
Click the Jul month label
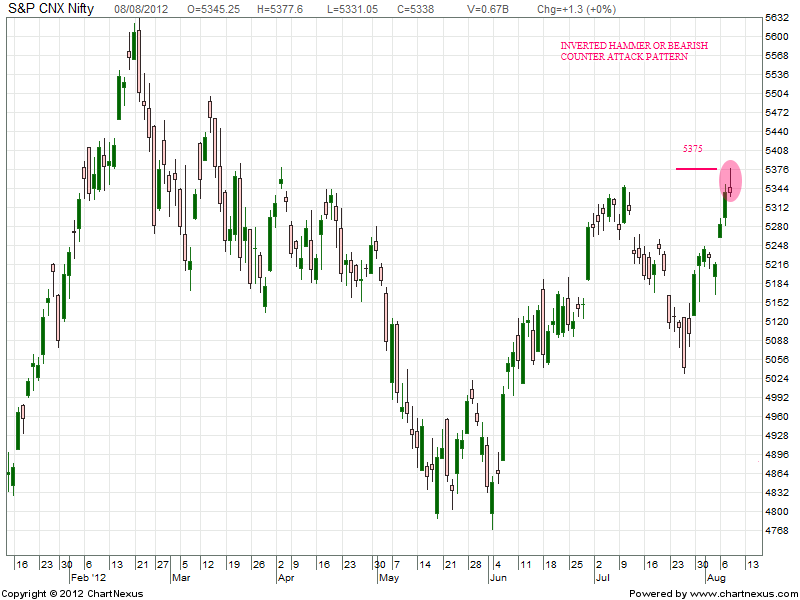pyautogui.click(x=603, y=578)
